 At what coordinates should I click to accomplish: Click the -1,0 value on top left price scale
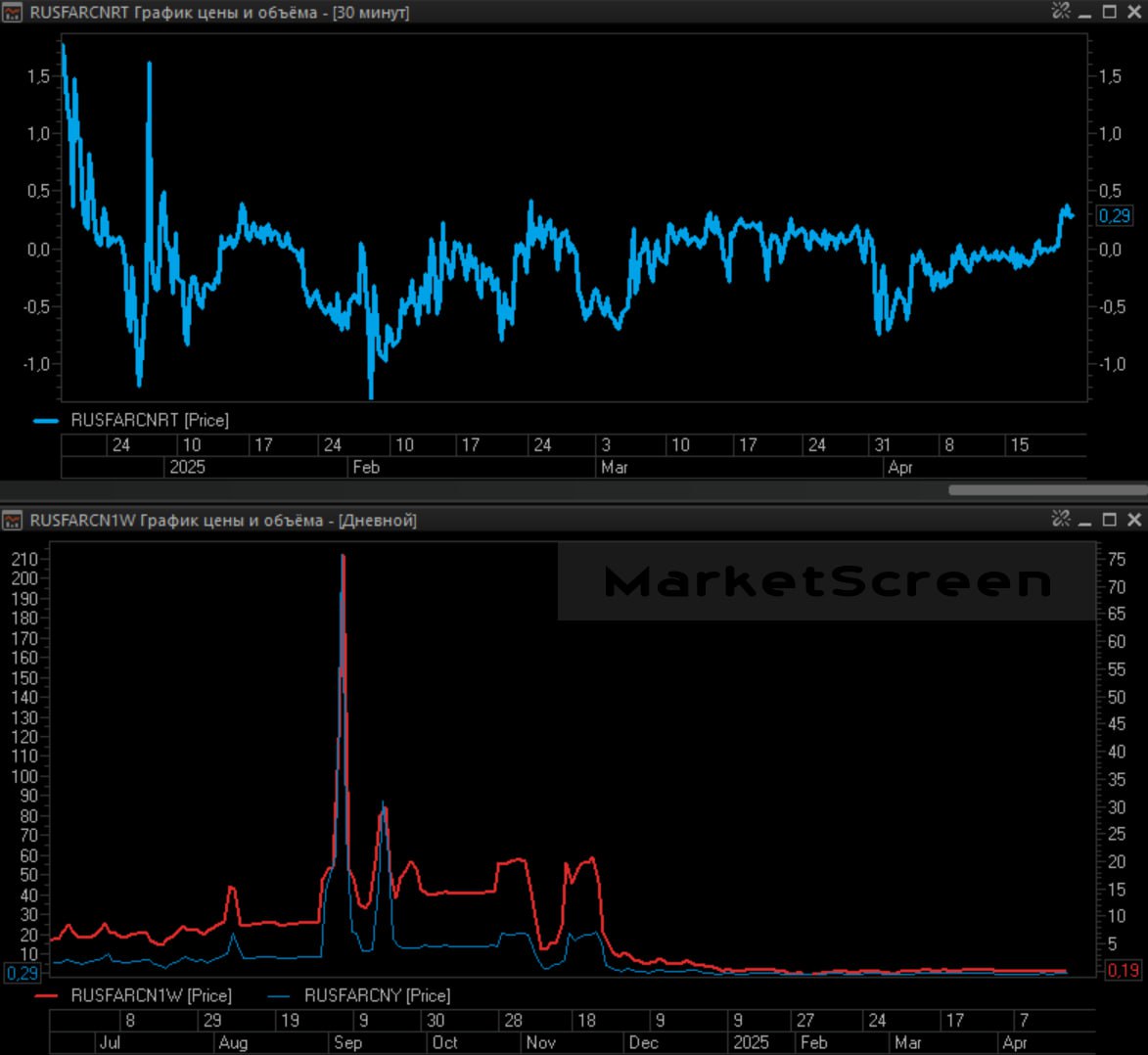(36, 364)
